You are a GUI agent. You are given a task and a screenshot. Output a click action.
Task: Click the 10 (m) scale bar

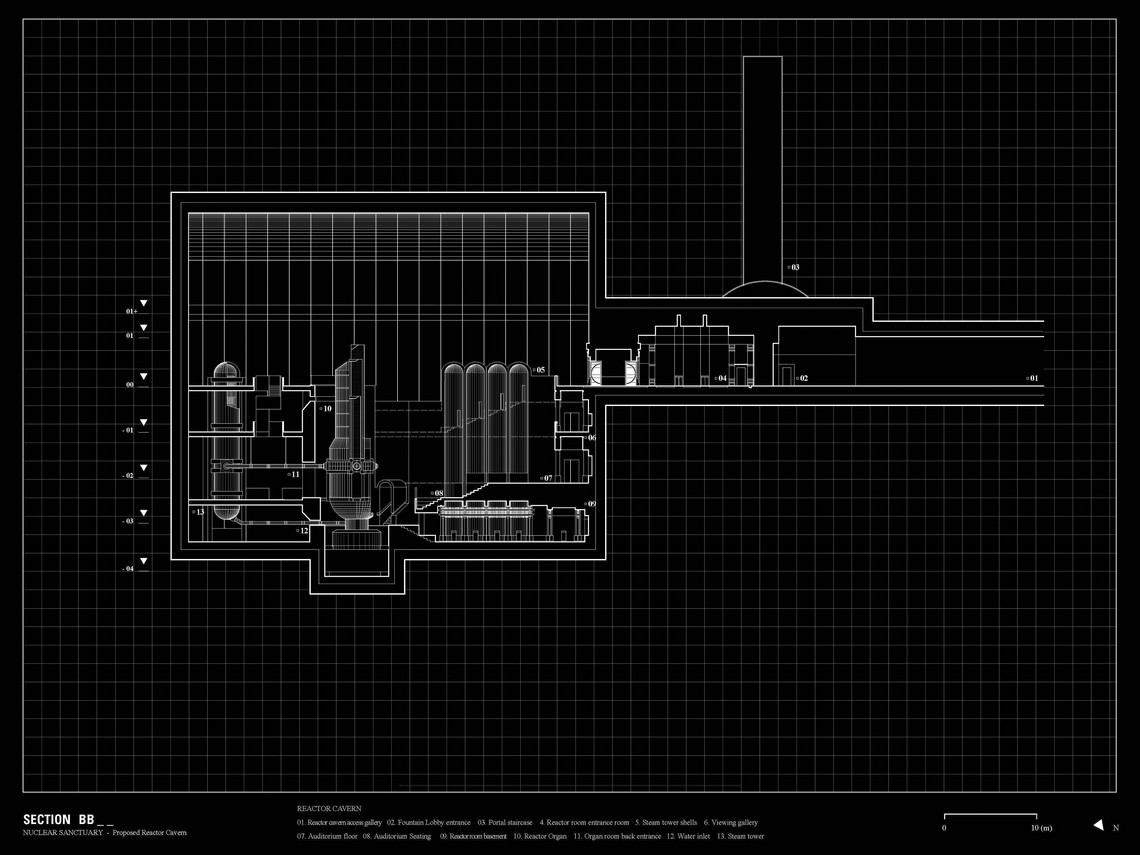coord(990,817)
